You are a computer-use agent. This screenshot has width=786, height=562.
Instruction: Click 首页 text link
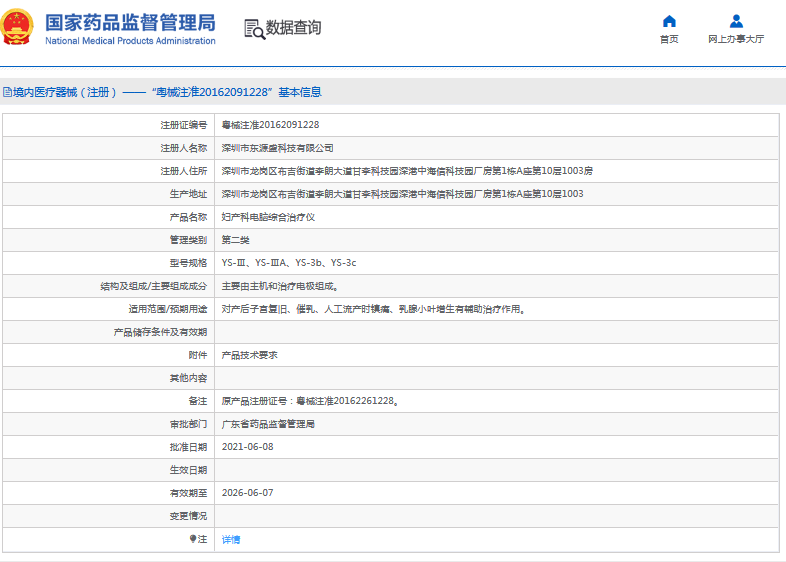click(x=669, y=39)
